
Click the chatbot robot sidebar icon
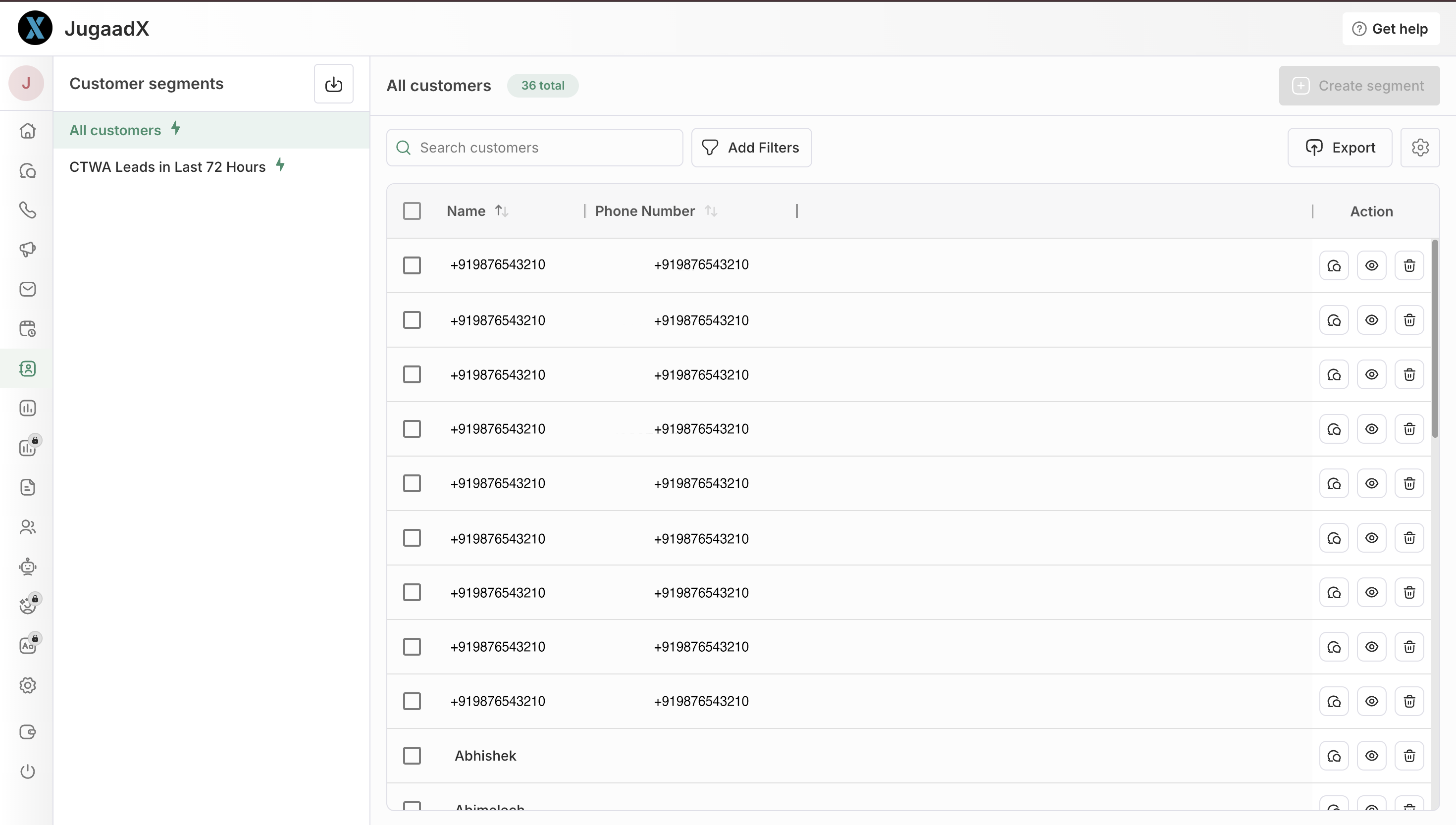coord(27,567)
